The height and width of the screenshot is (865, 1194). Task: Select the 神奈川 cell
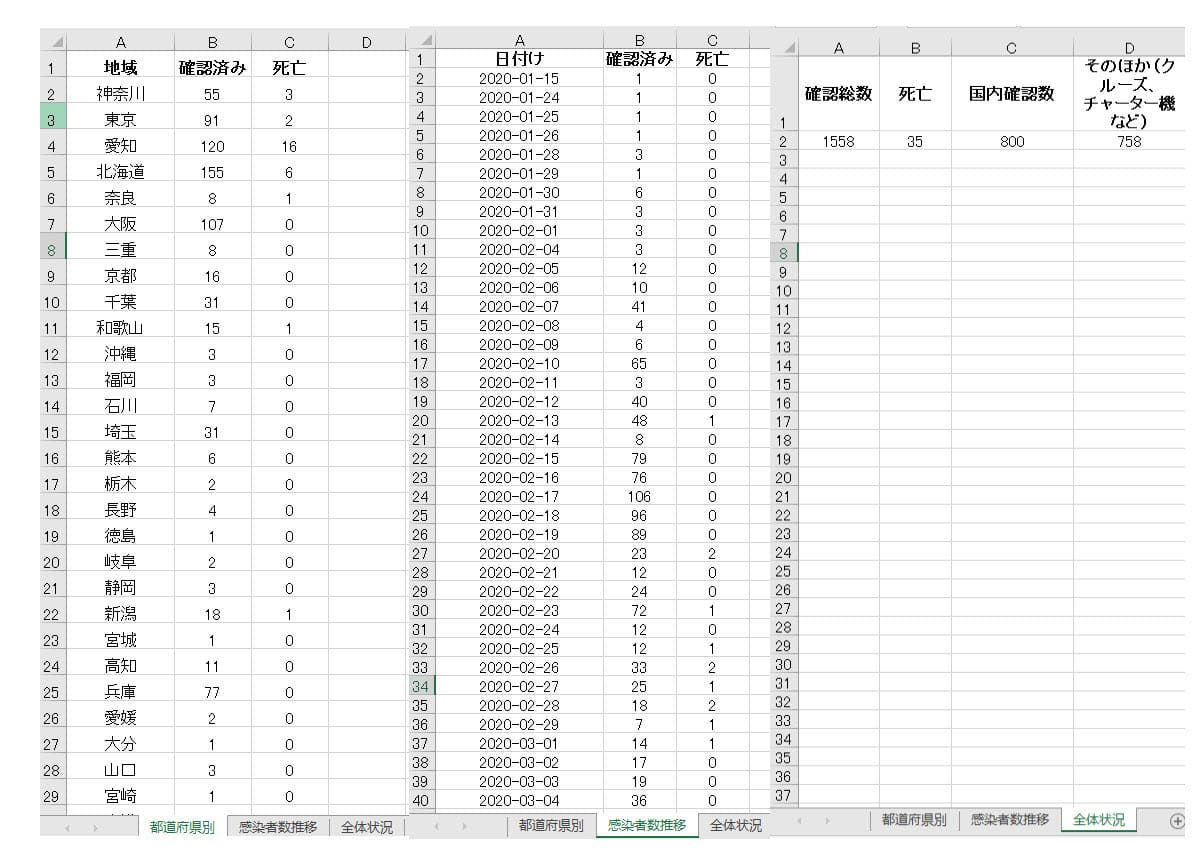pos(120,94)
